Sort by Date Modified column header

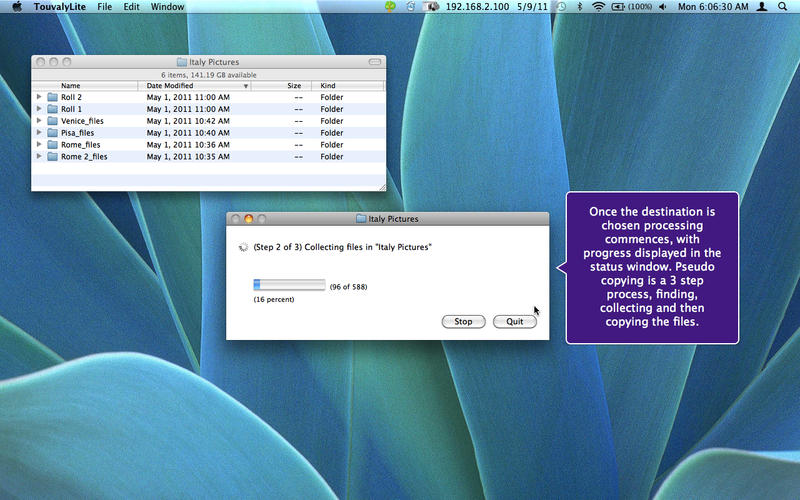click(x=194, y=86)
